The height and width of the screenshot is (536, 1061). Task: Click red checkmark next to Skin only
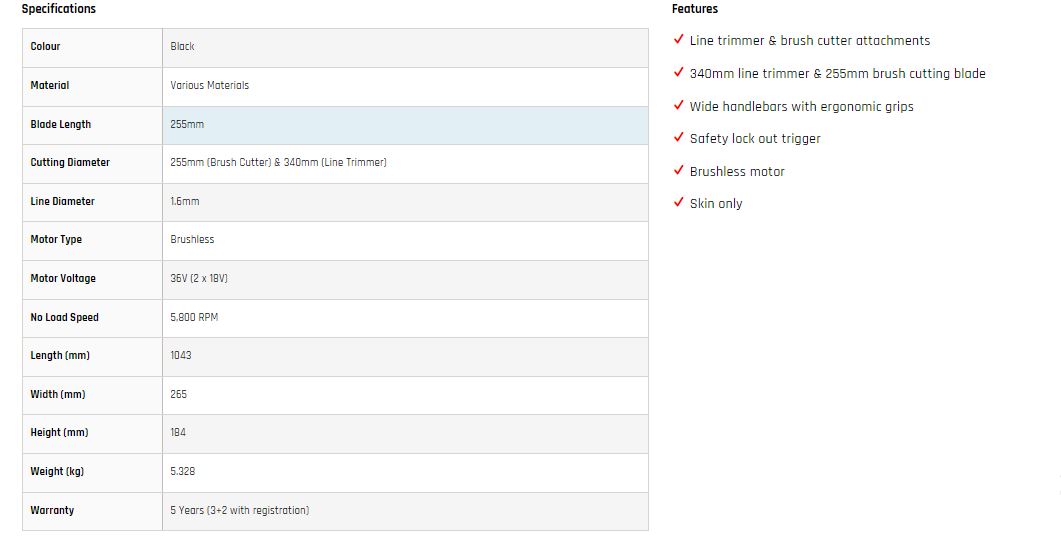(679, 202)
